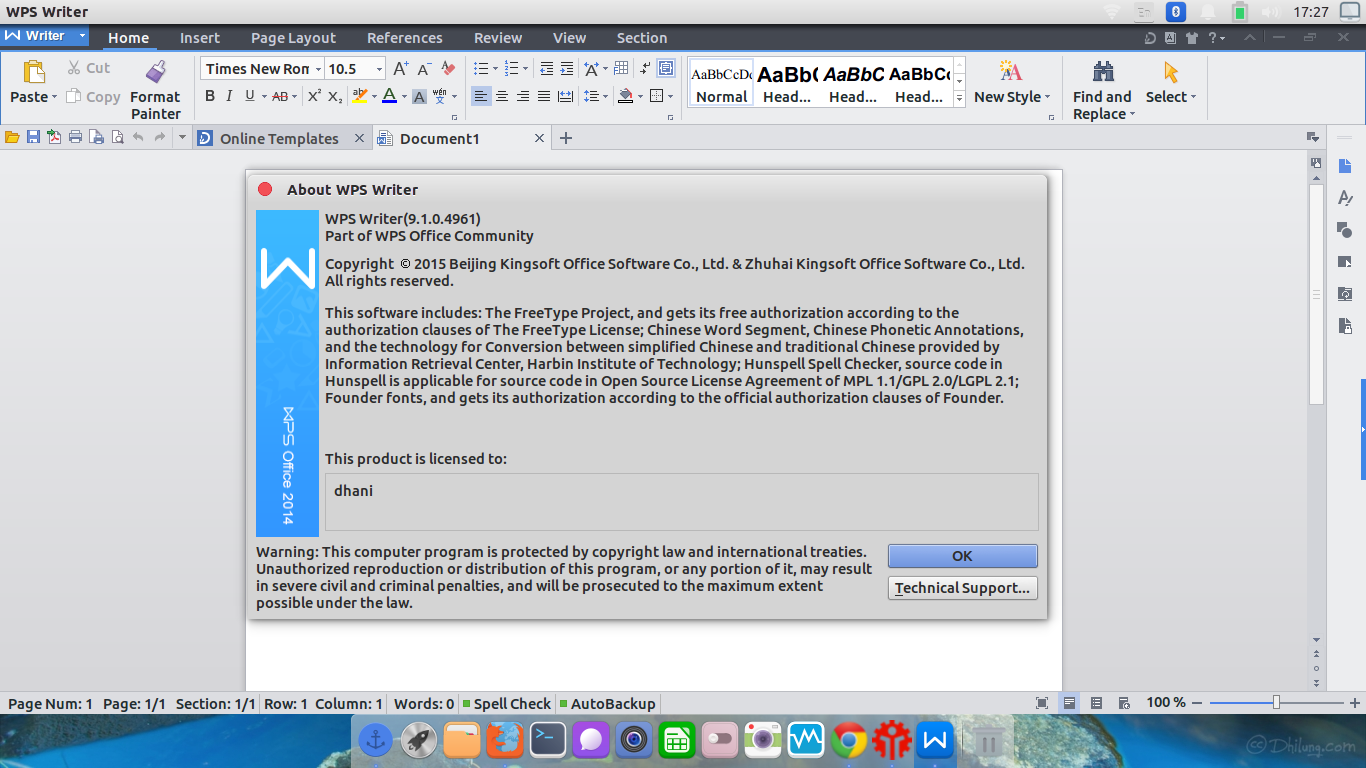
Task: Close the Document1 tab
Action: tap(540, 138)
